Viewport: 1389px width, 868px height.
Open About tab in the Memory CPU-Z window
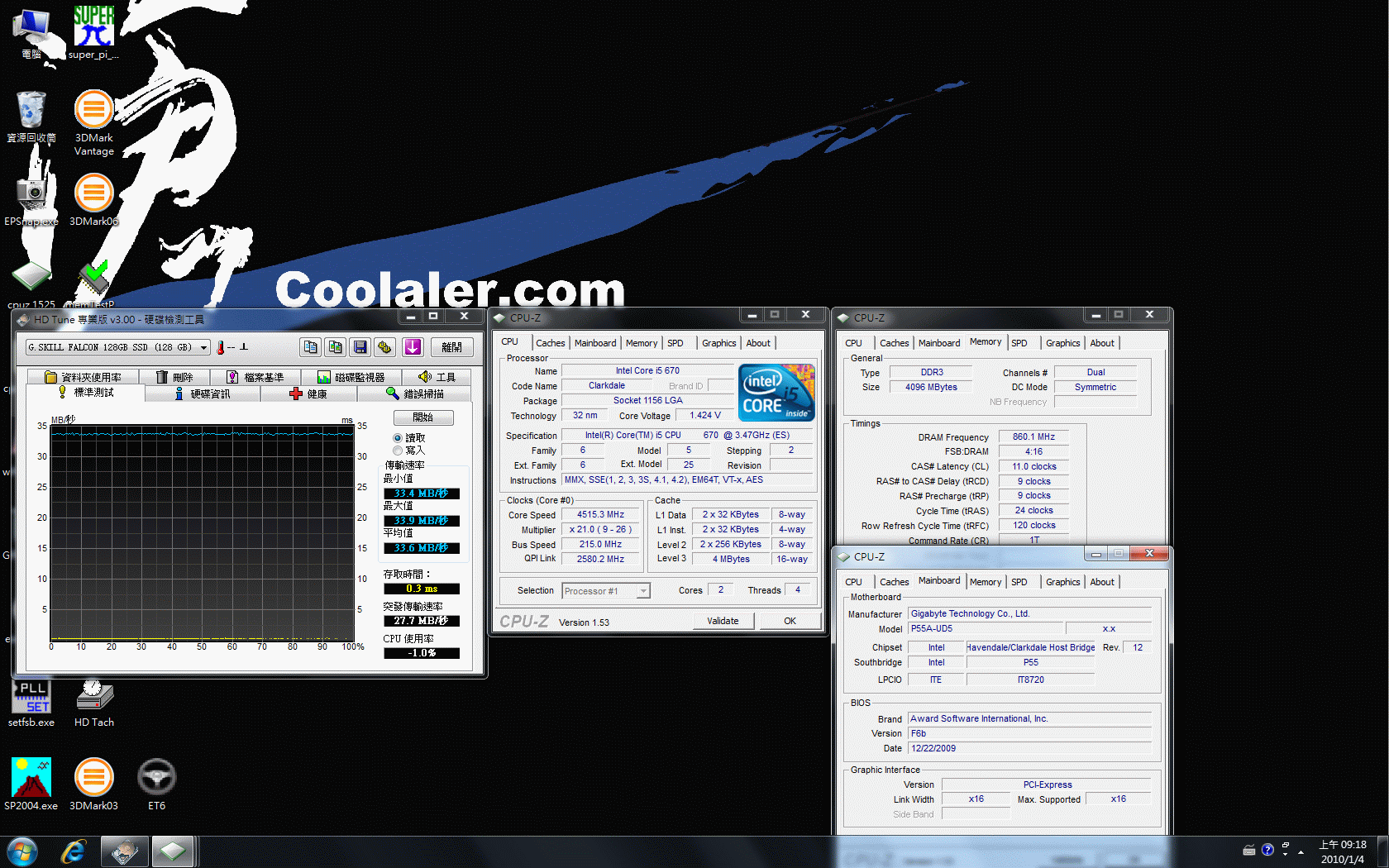pos(1102,343)
